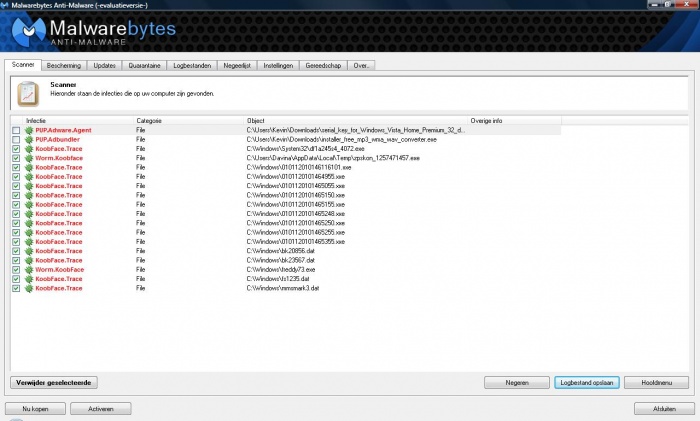Click path C:\Windows\fs1235.dat
The image size is (700, 421).
point(278,279)
